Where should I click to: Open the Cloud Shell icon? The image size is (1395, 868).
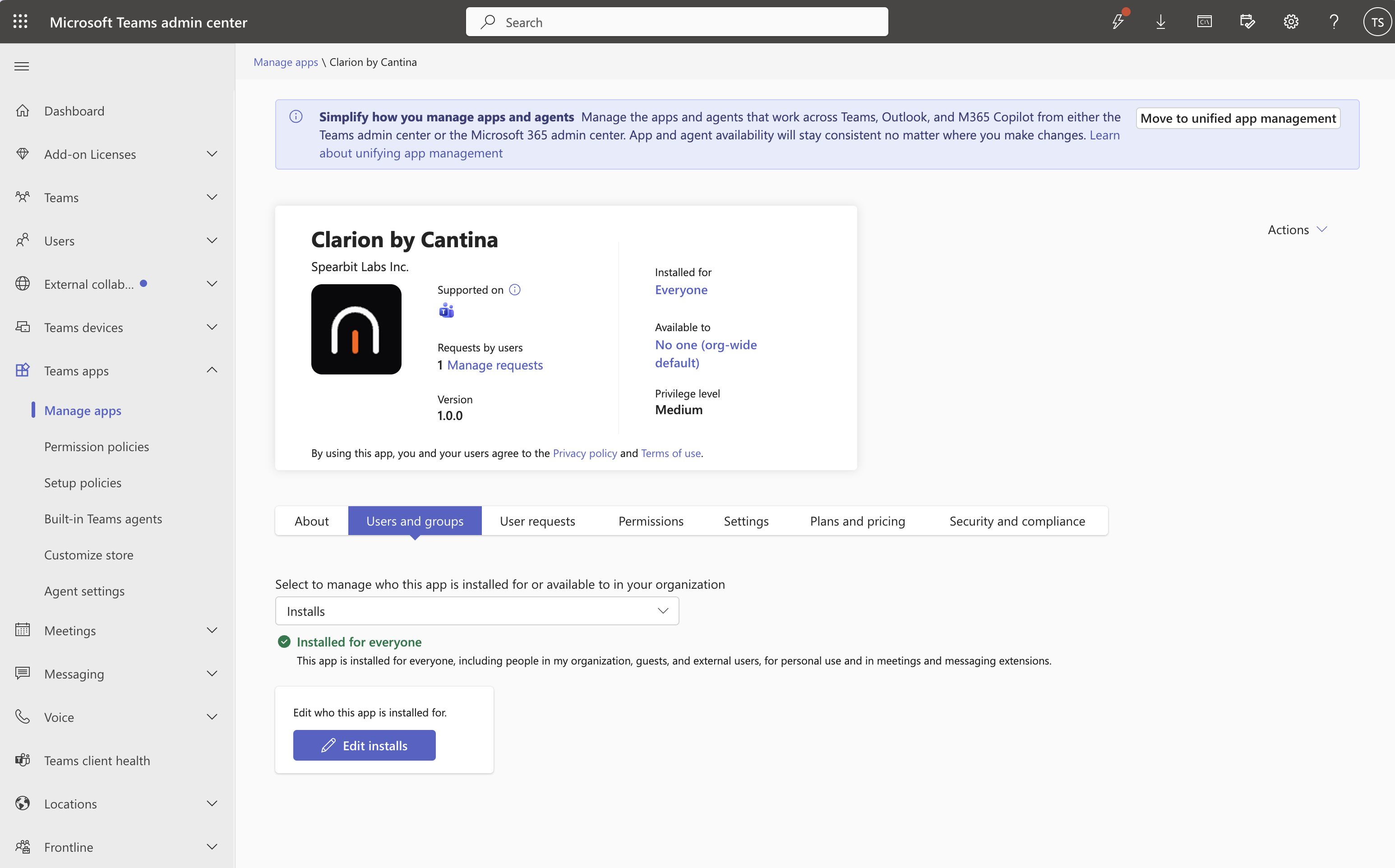(x=1205, y=22)
